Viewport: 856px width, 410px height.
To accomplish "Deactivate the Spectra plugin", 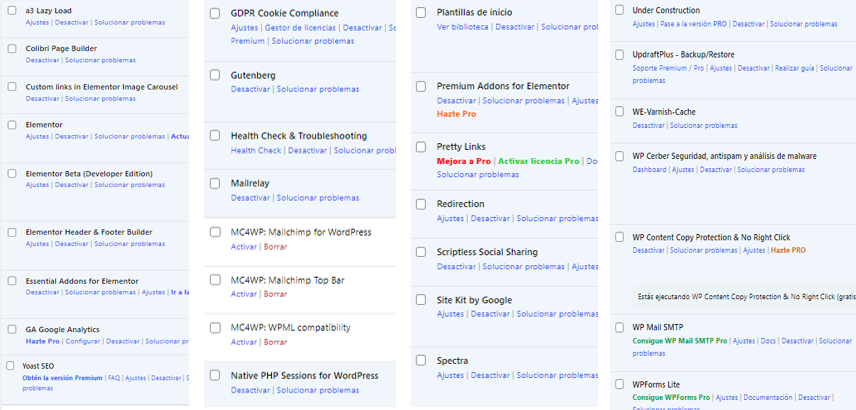I will pos(490,376).
